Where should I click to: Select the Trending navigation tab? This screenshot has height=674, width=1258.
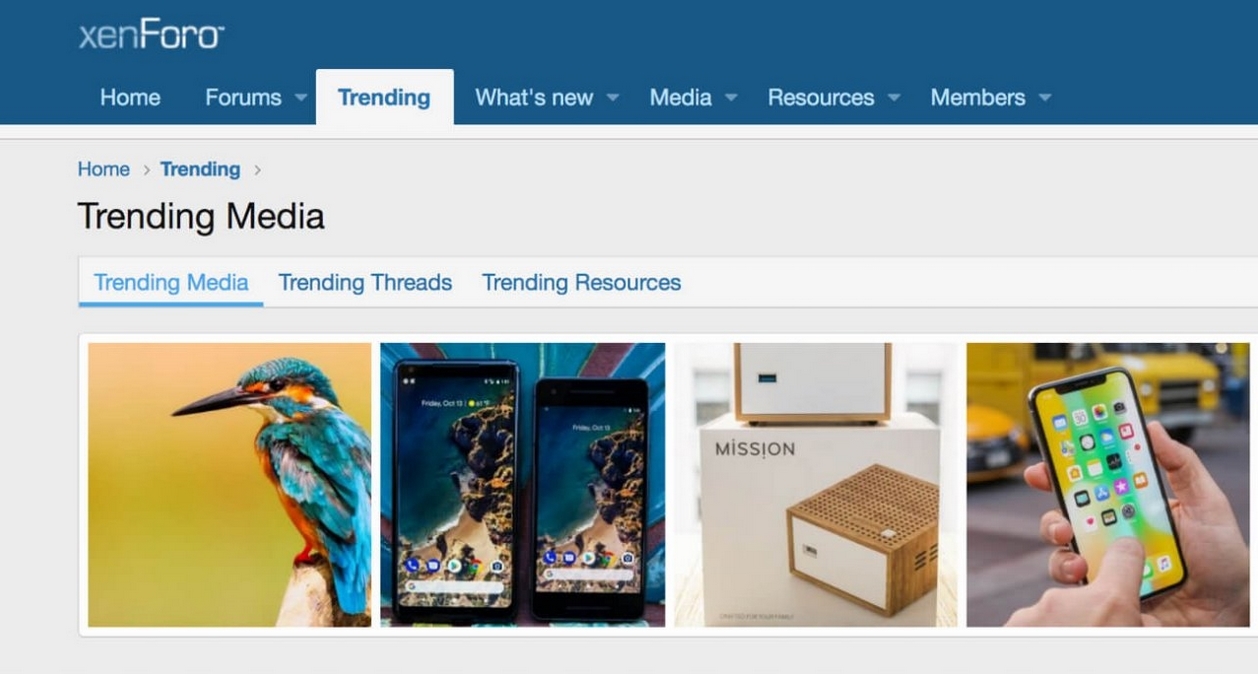(384, 97)
